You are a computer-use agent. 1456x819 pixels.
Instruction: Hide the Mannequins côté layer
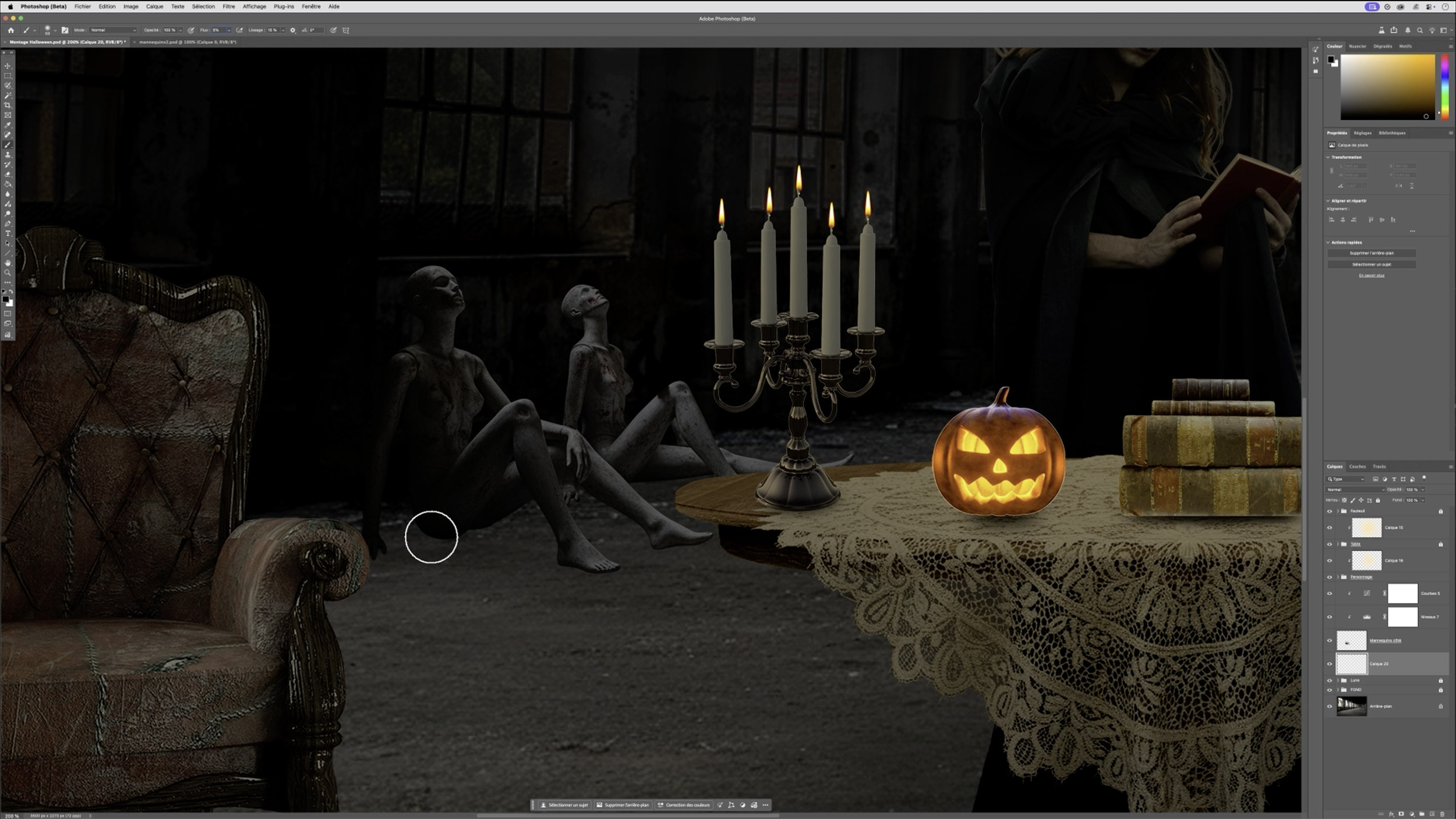pyautogui.click(x=1330, y=640)
